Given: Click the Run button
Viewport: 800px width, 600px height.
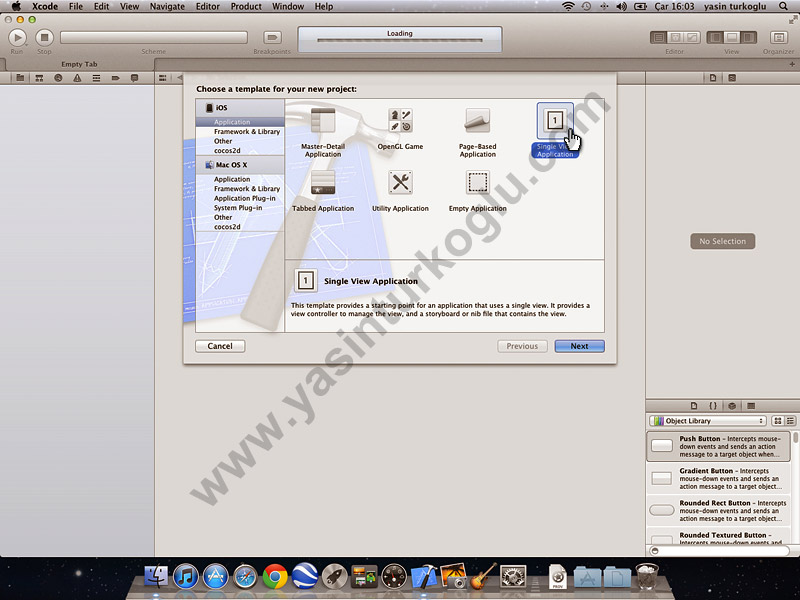Looking at the screenshot, I should pos(17,37).
